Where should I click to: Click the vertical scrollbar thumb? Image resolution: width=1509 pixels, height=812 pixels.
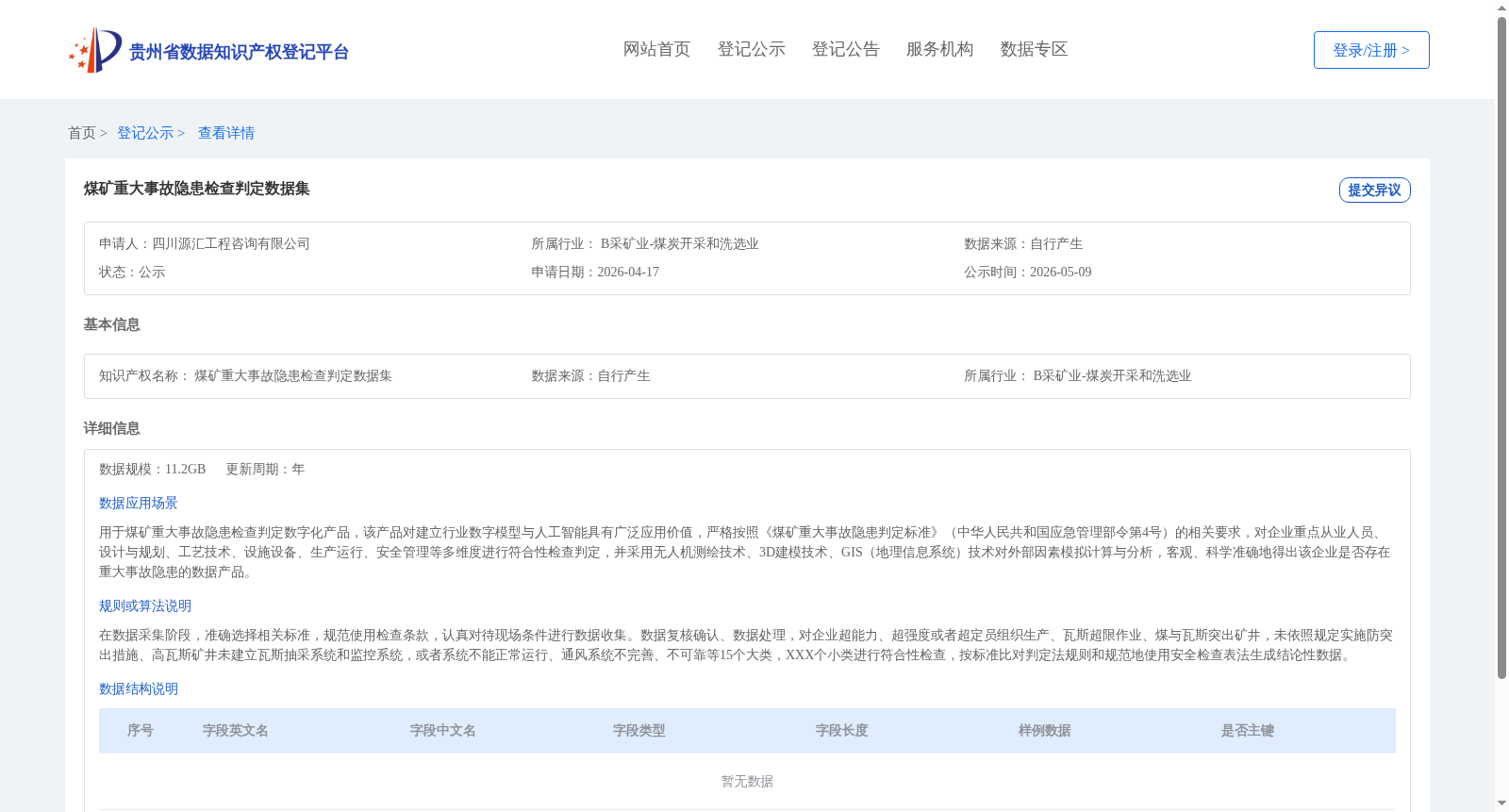(x=1501, y=348)
